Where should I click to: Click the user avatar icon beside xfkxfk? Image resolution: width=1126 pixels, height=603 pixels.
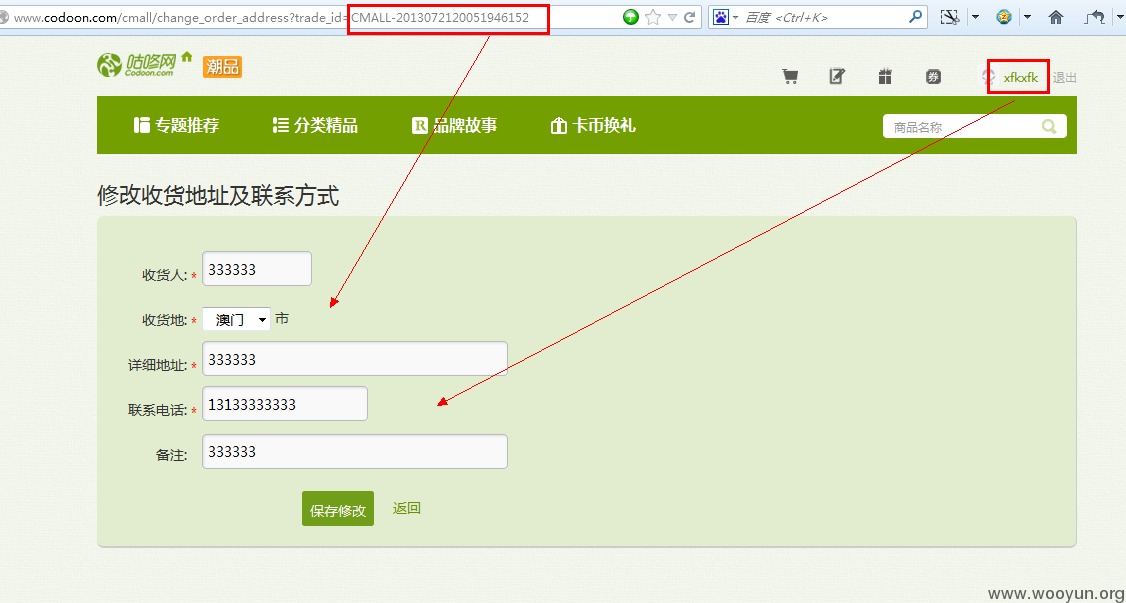click(987, 78)
